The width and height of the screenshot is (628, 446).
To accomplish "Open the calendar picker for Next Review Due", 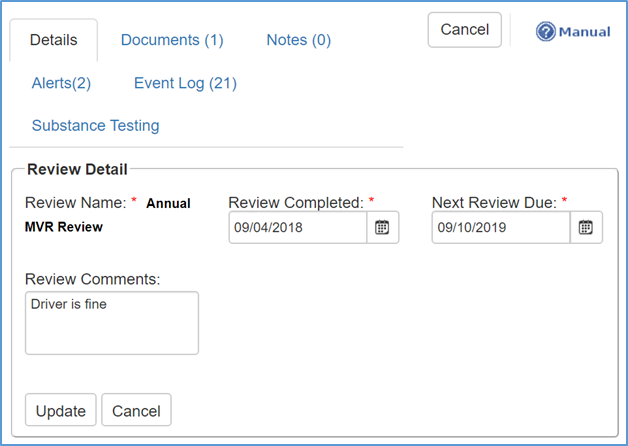I will (586, 228).
